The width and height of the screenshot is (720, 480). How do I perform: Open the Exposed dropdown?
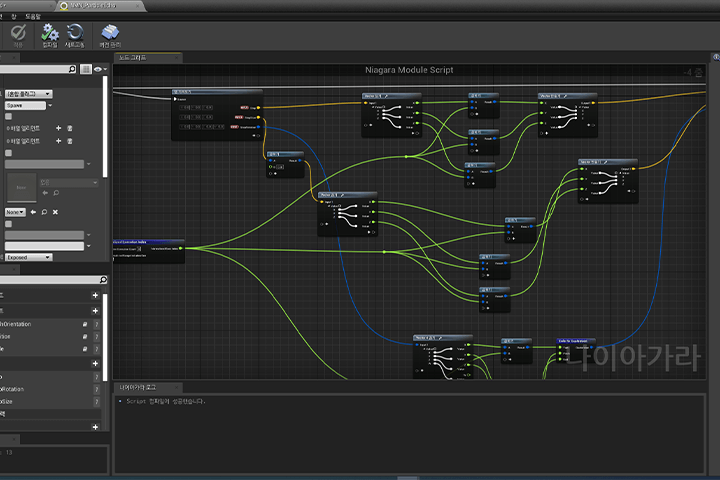click(x=28, y=257)
